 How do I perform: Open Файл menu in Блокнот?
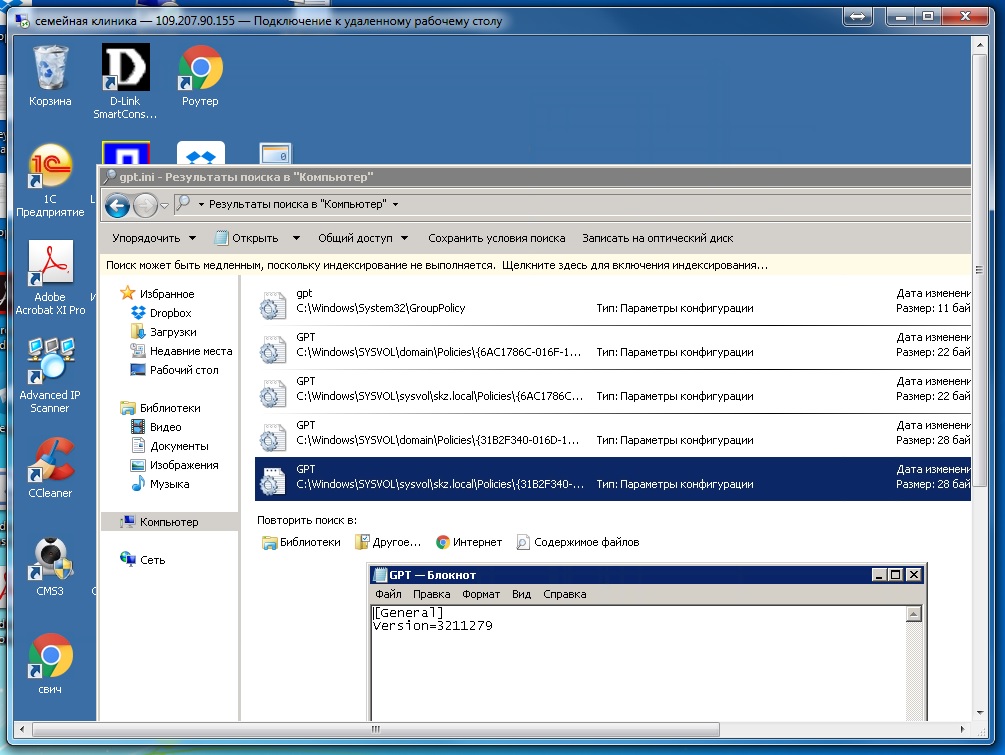(388, 594)
